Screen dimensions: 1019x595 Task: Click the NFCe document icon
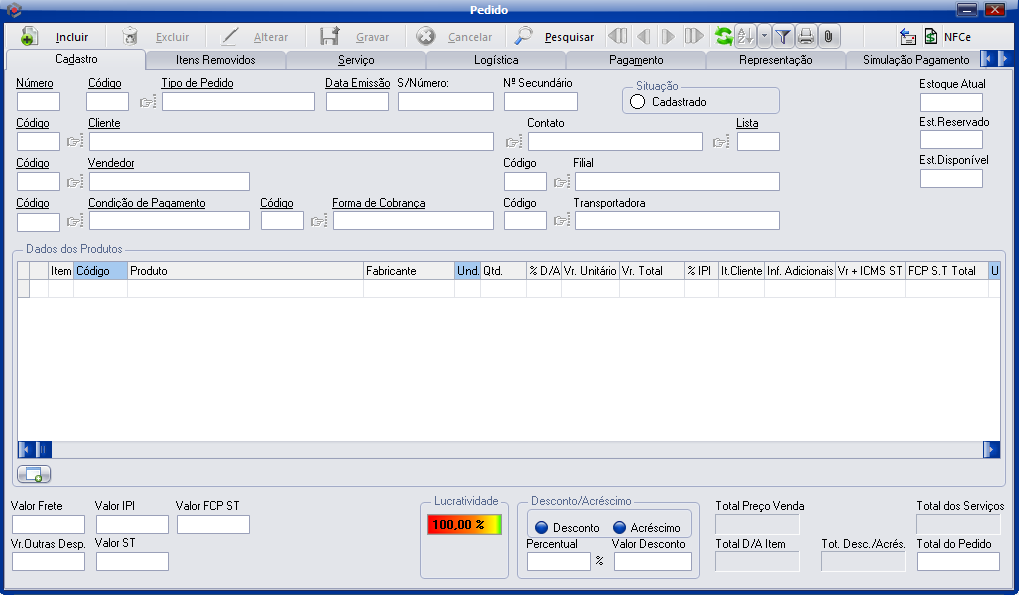pyautogui.click(x=930, y=37)
